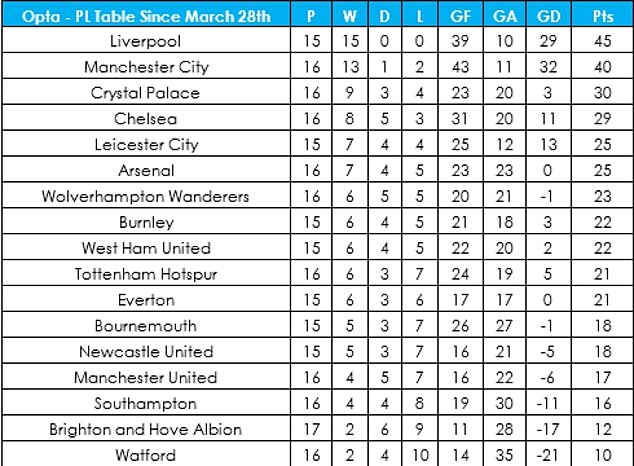Screen dimensions: 634x466
Task: Select the GF column header
Action: (457, 16)
